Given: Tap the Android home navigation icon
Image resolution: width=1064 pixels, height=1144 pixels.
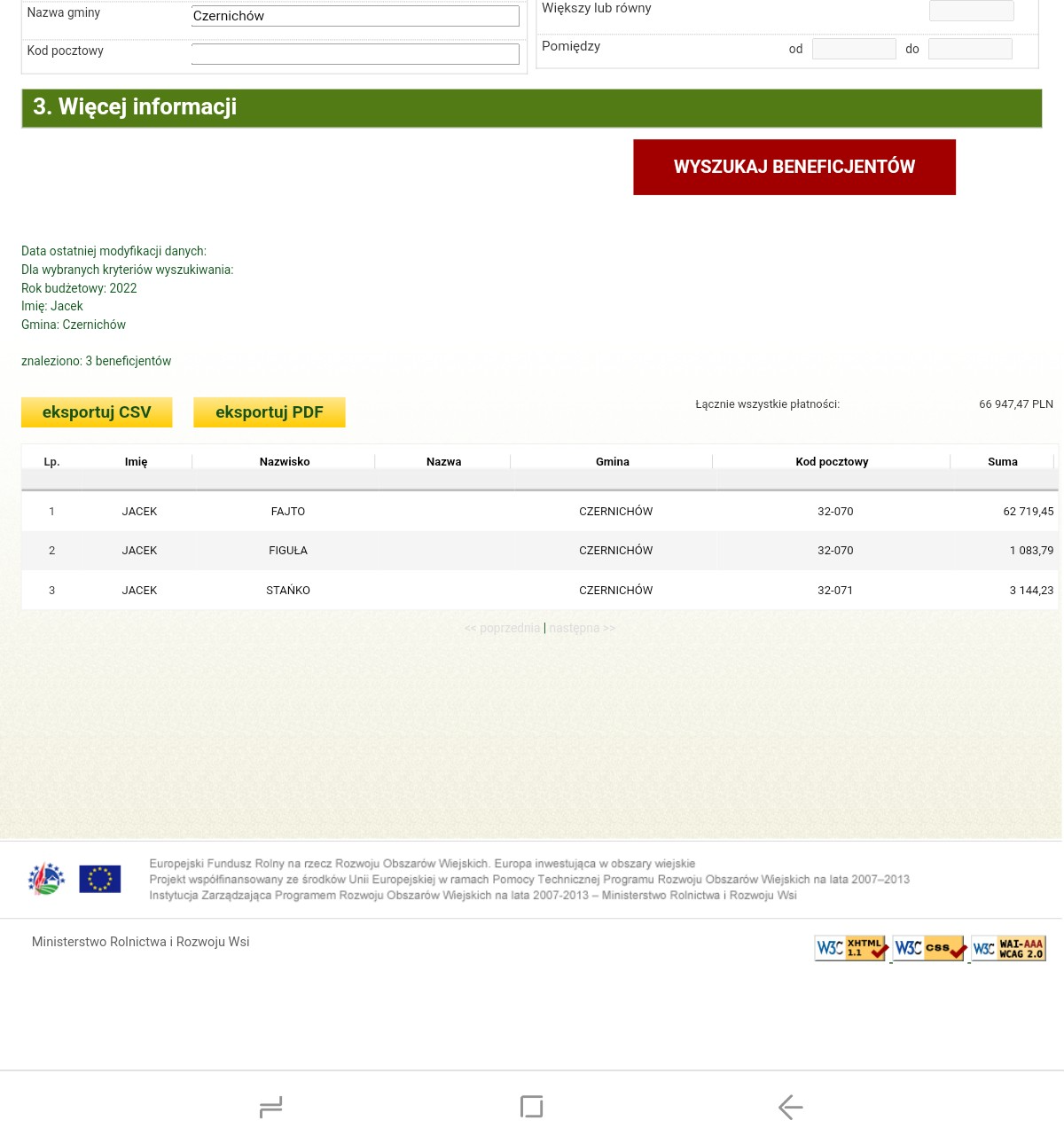Looking at the screenshot, I should pyautogui.click(x=531, y=1107).
